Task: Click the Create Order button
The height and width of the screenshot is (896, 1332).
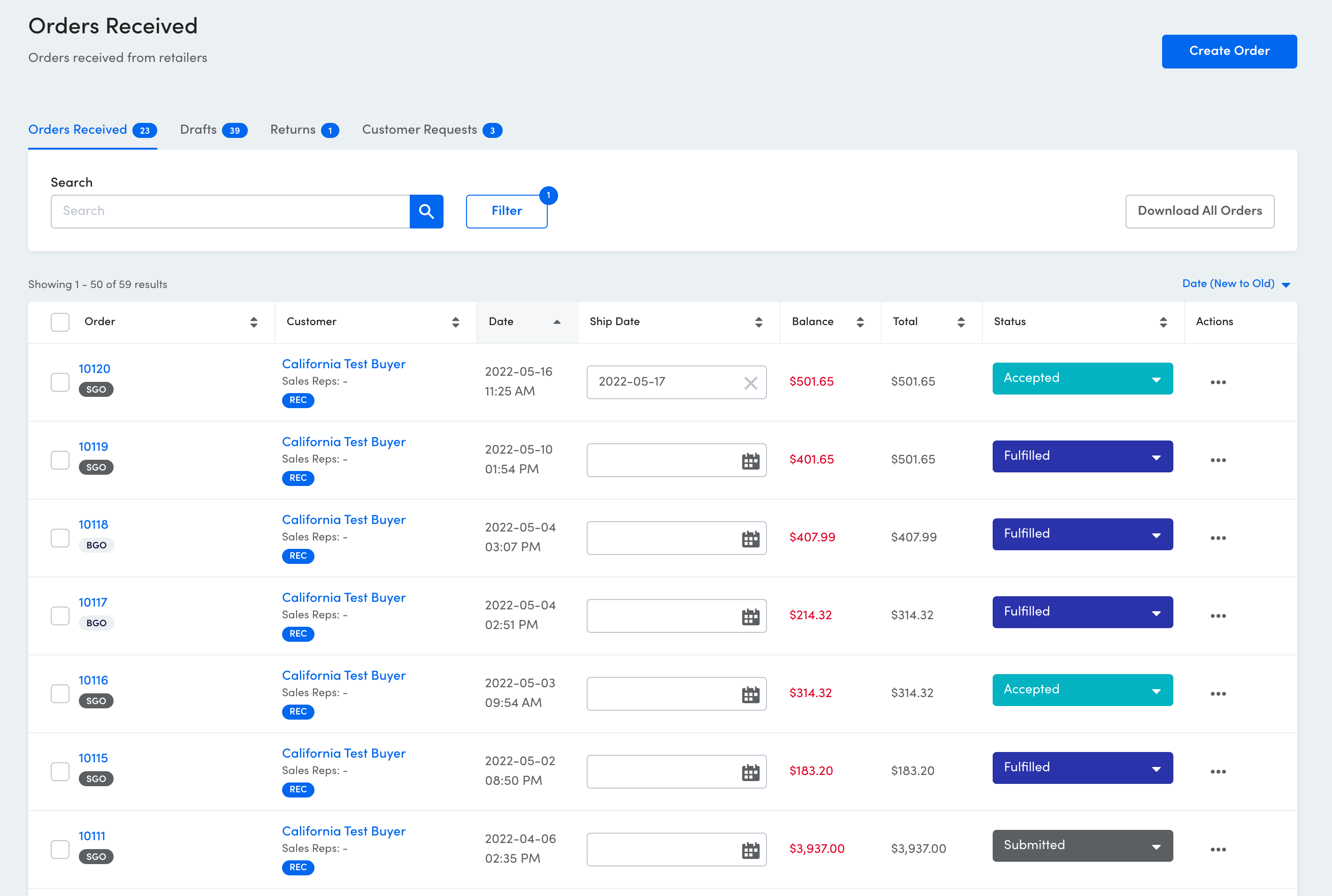Action: (x=1229, y=52)
